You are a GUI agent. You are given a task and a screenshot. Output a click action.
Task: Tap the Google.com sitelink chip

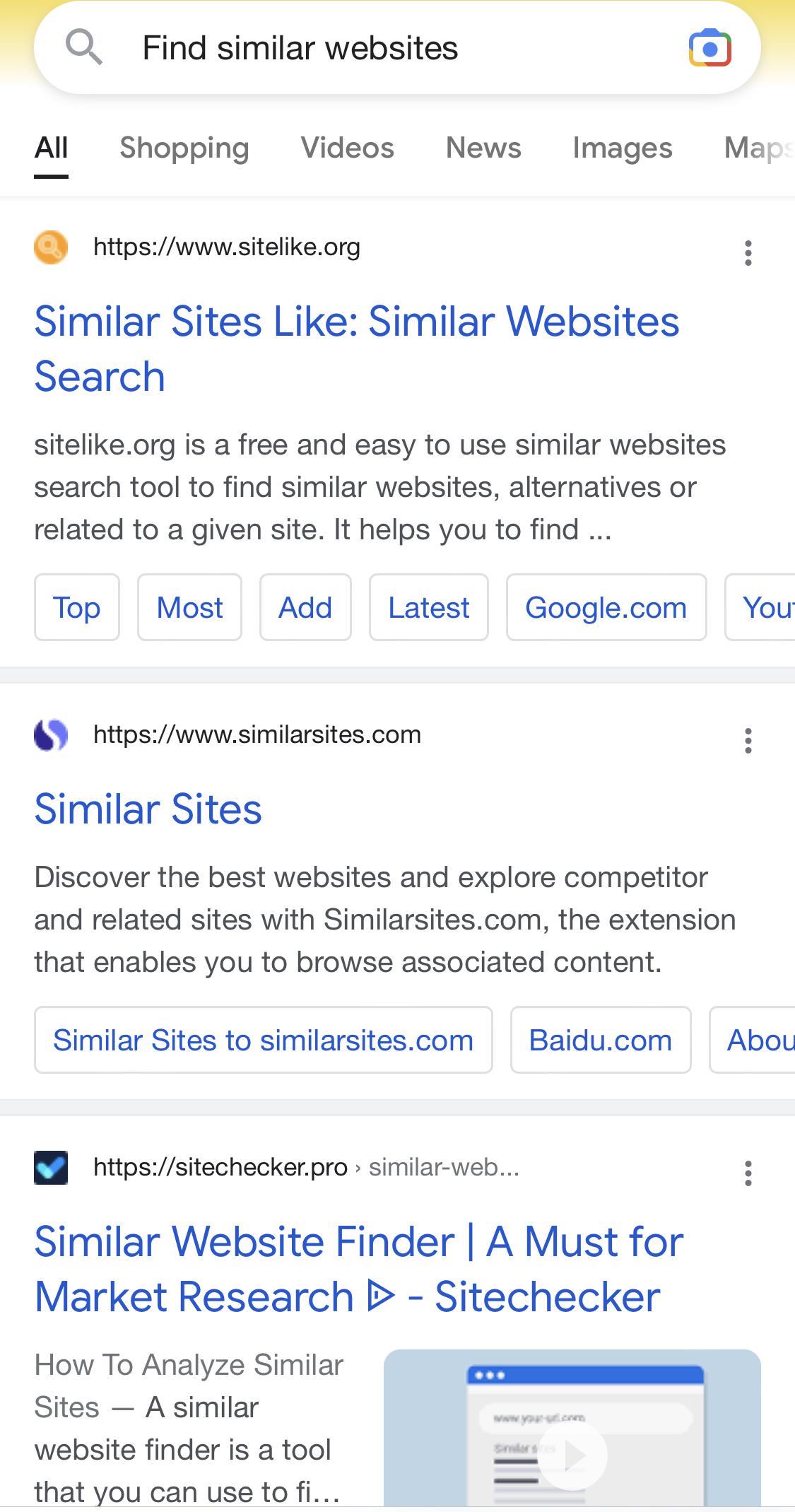tap(606, 608)
